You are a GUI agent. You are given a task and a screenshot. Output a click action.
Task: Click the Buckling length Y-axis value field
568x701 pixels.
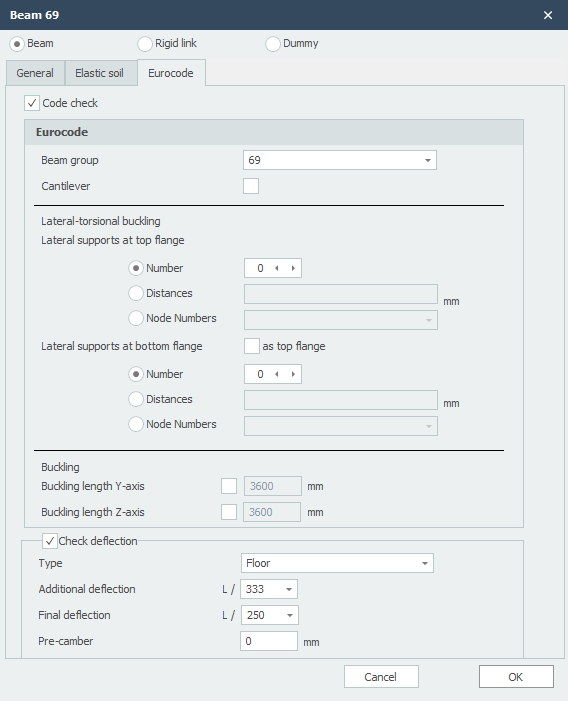click(273, 486)
